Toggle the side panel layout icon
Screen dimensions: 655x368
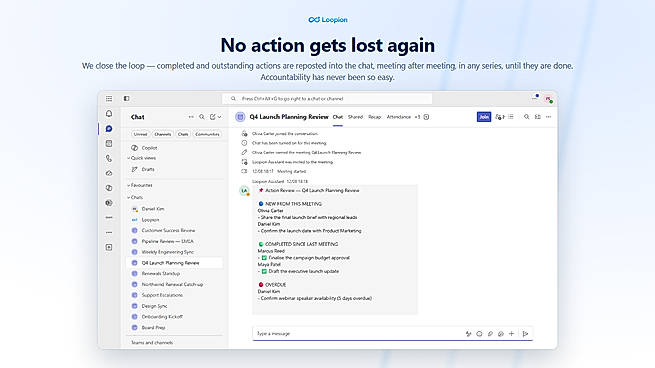pos(127,99)
